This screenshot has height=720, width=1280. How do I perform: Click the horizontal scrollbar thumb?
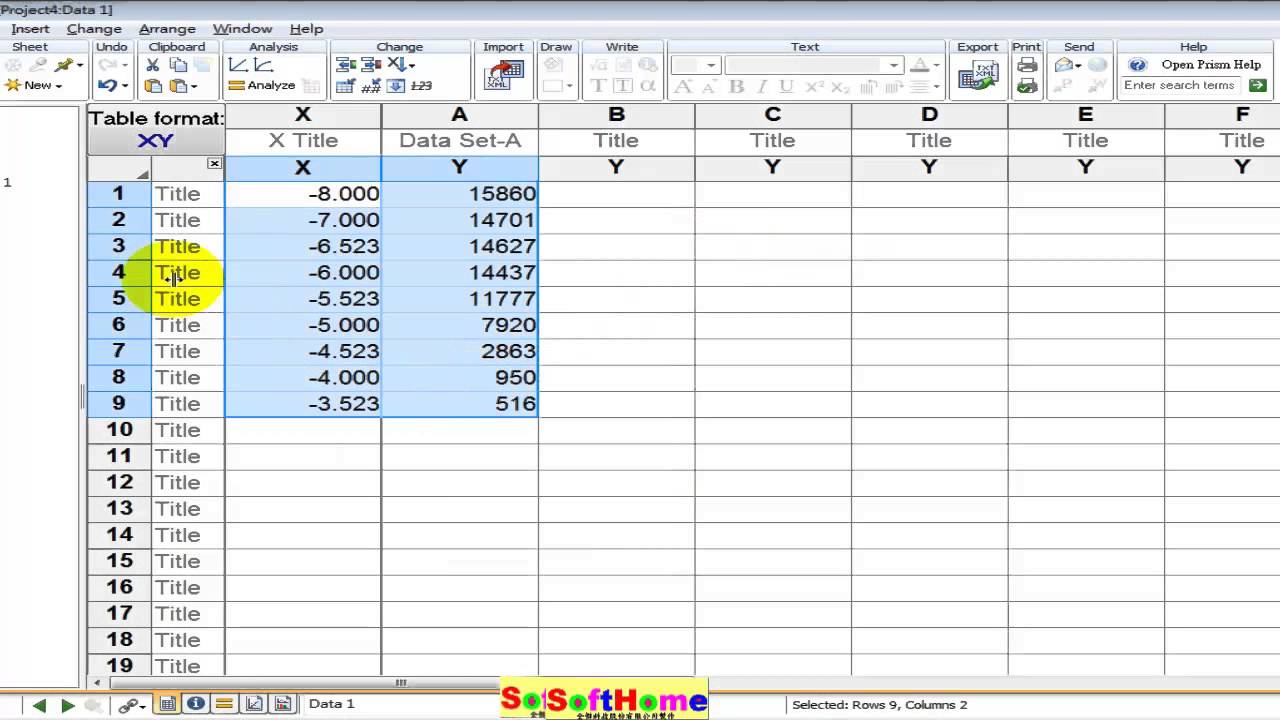click(x=401, y=683)
